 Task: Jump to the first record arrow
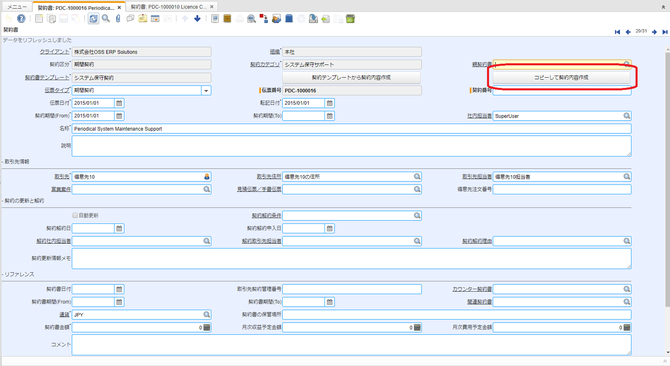tap(617, 32)
